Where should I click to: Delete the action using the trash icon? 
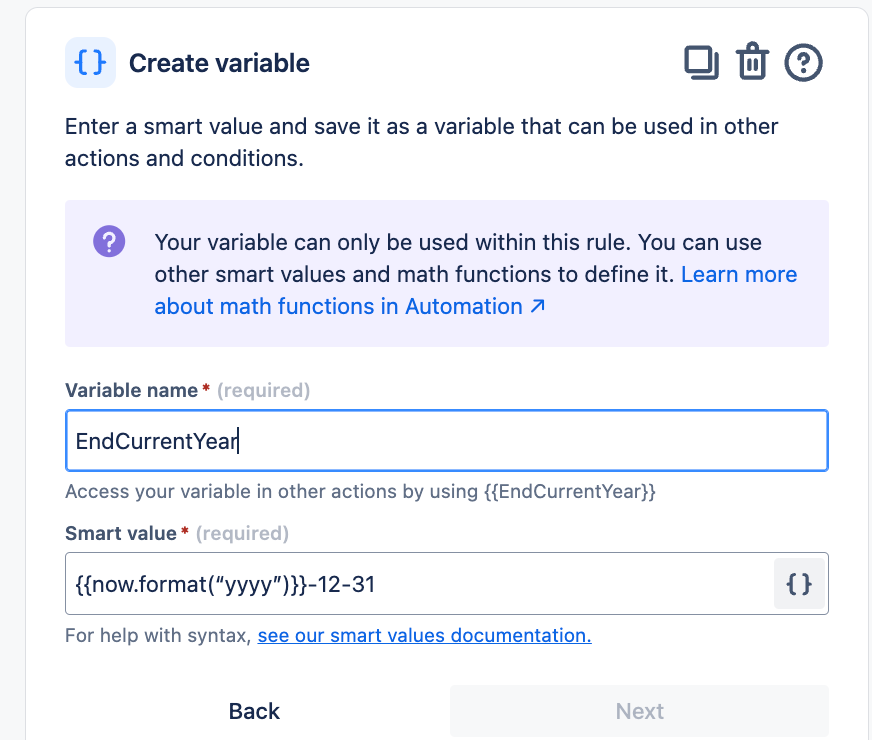click(752, 63)
